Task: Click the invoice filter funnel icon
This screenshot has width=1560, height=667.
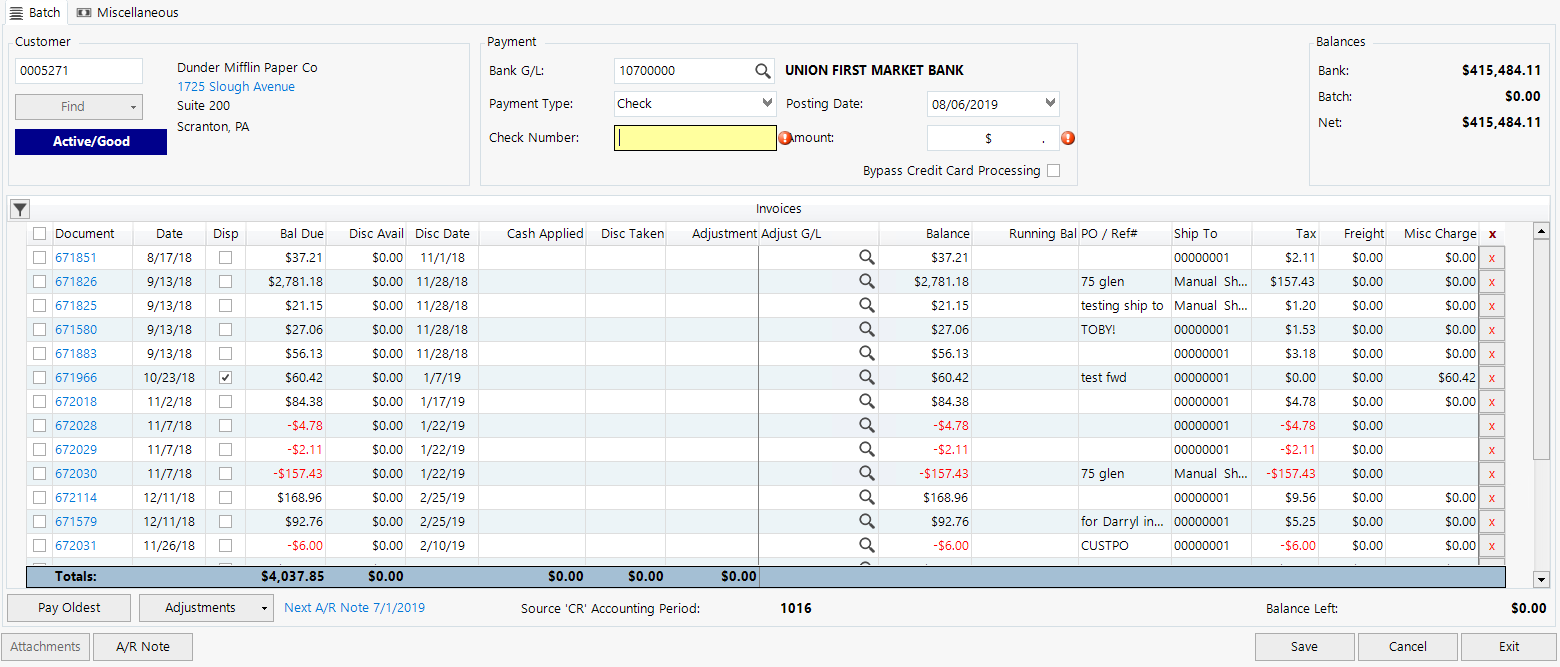Action: 20,209
